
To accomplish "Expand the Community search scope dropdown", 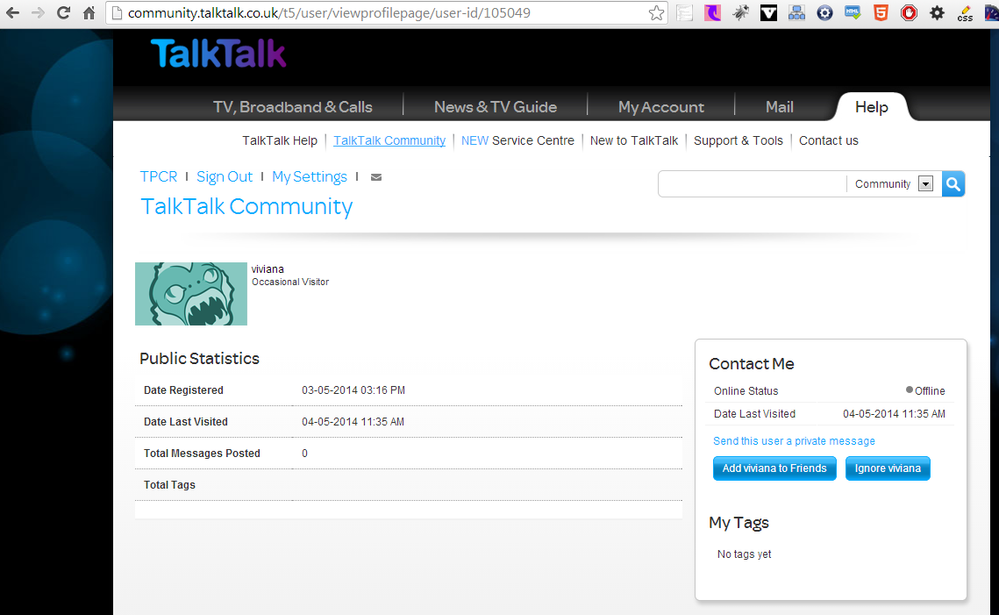I will (925, 184).
